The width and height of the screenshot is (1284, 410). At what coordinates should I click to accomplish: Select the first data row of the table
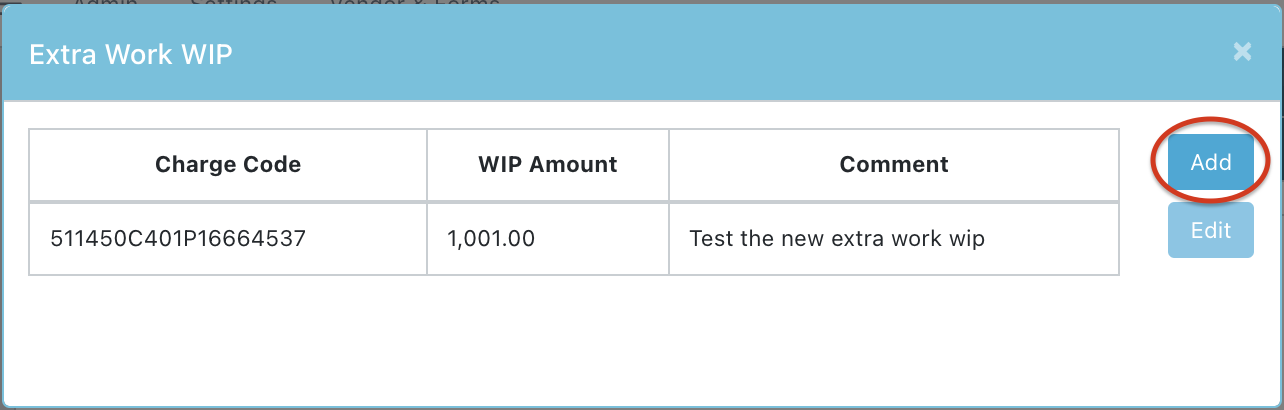pyautogui.click(x=573, y=239)
